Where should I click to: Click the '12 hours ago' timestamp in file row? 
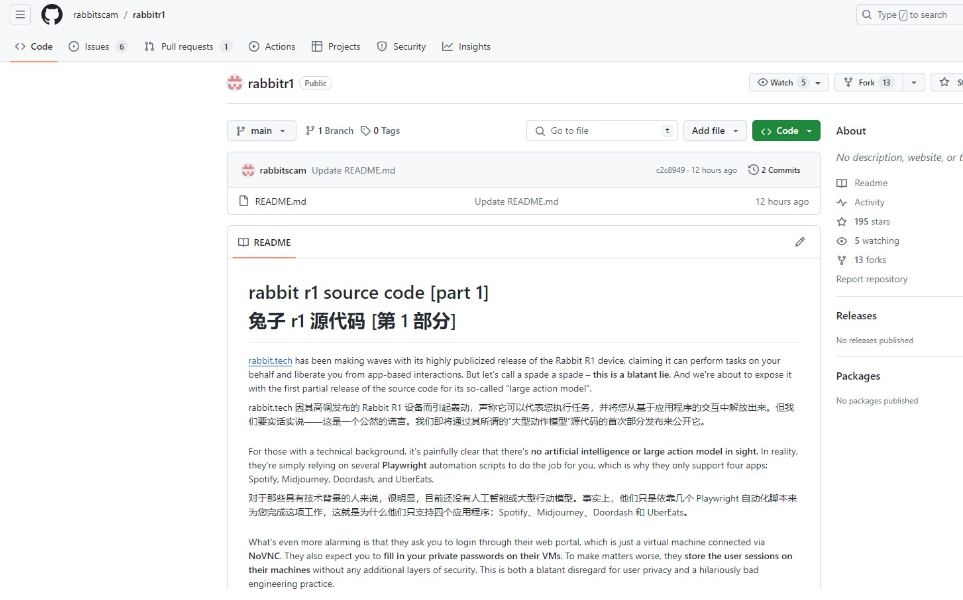782,201
